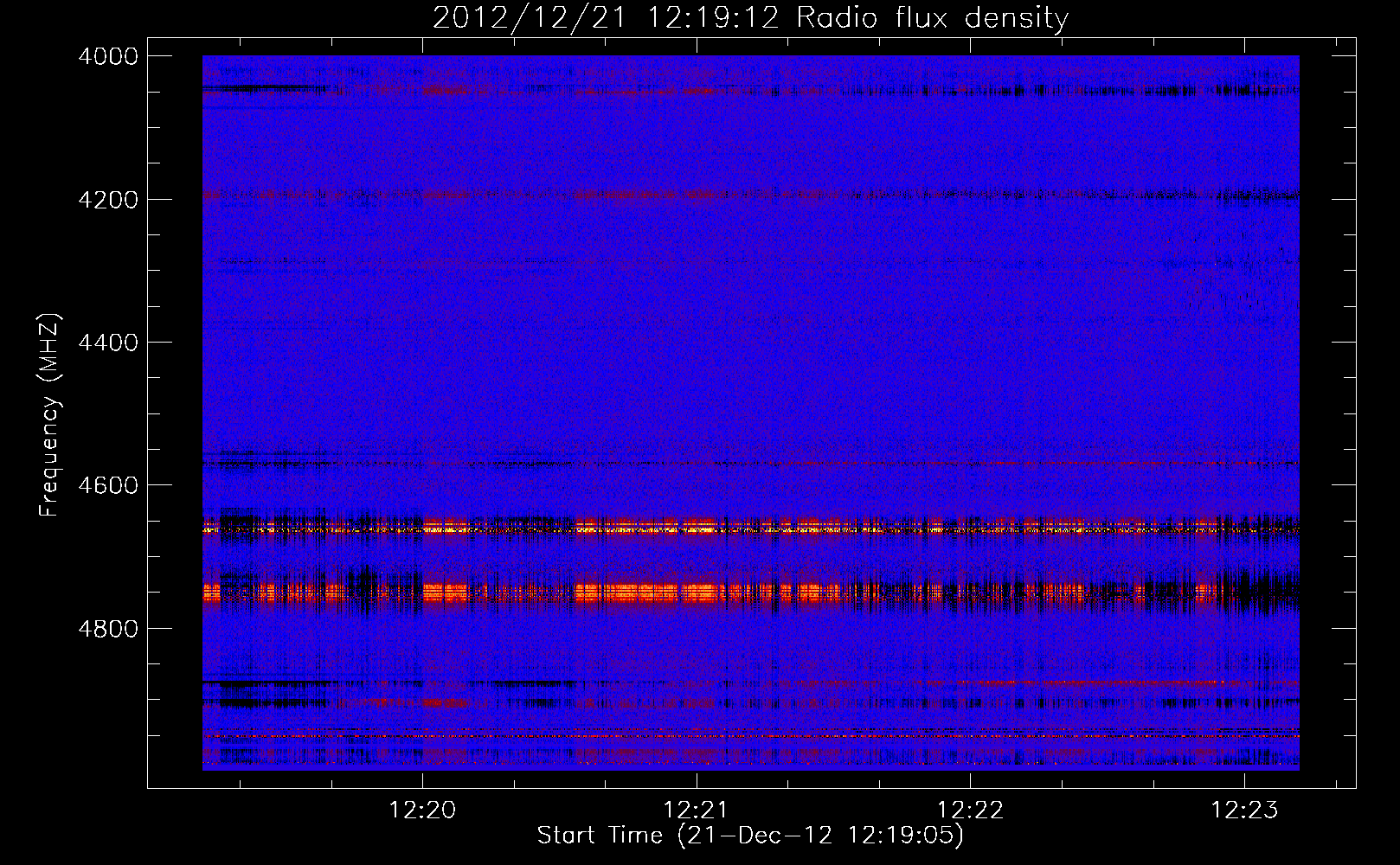Click the "Frequency (MHZ)" axis title
Image resolution: width=1400 pixels, height=865 pixels.
pos(51,414)
